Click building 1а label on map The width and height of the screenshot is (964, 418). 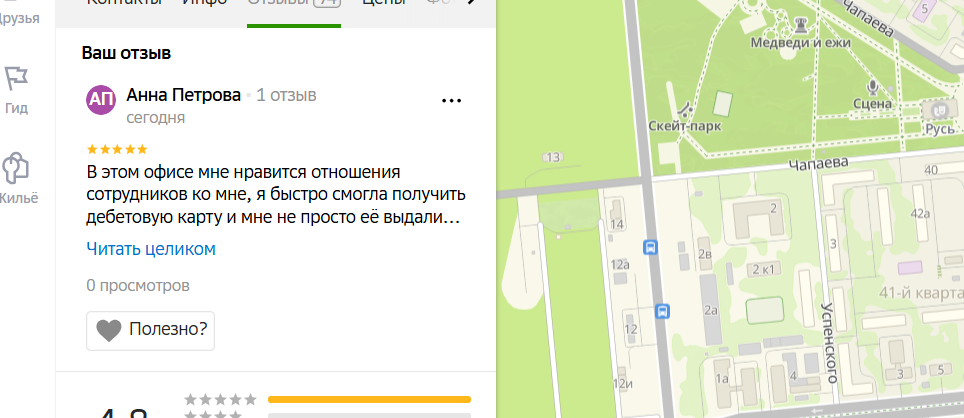click(x=722, y=379)
